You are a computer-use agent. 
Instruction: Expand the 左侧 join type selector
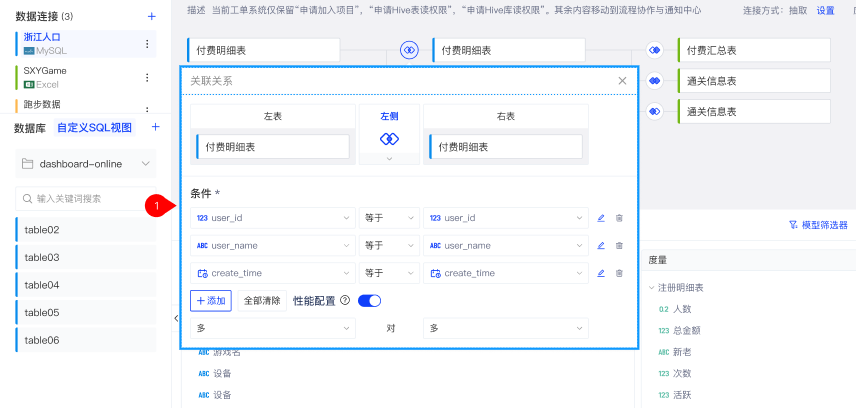click(x=389, y=158)
